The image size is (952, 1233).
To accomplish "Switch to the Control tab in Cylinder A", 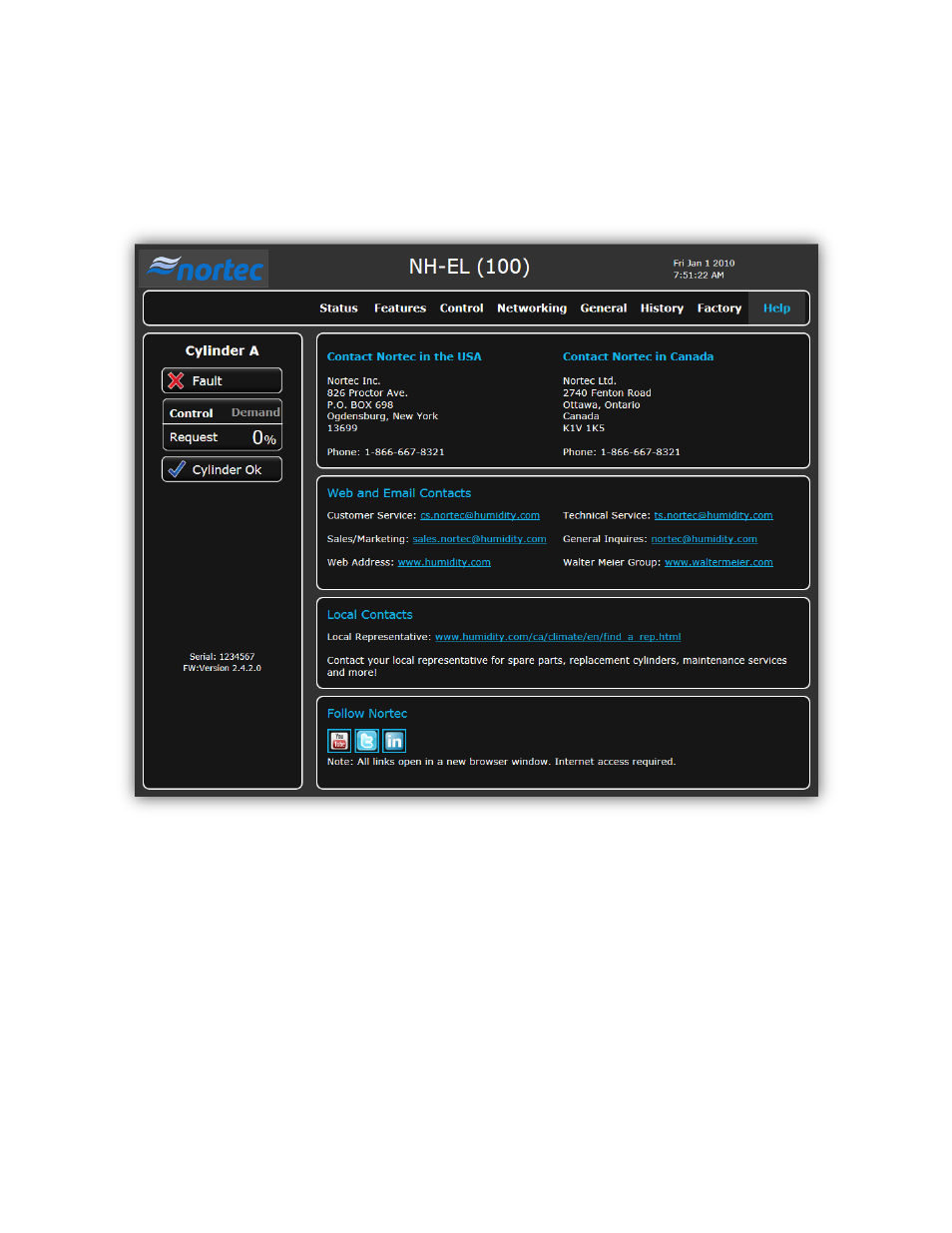I will pos(192,412).
